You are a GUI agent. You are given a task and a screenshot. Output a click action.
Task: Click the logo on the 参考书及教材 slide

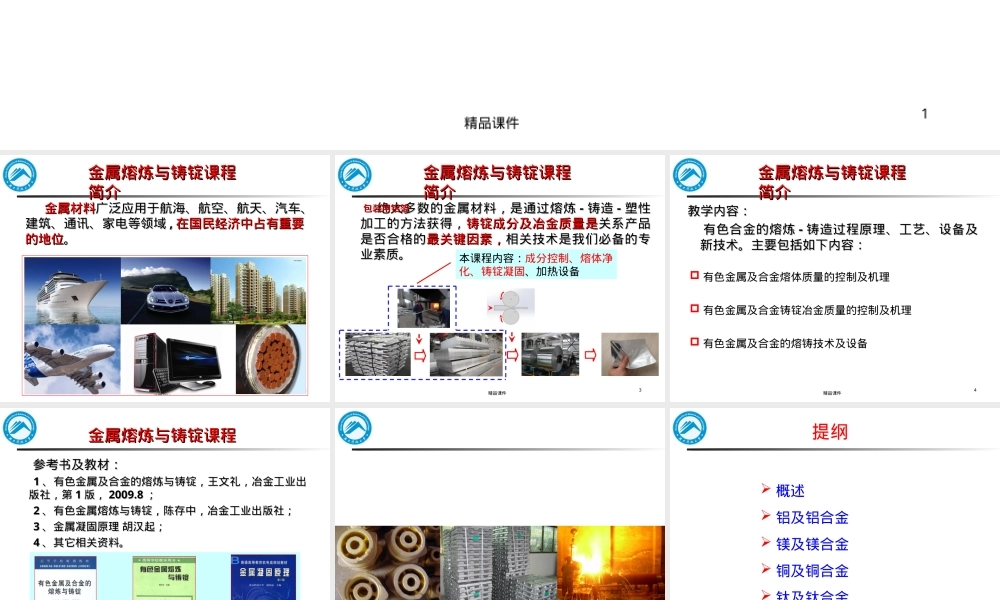20,428
